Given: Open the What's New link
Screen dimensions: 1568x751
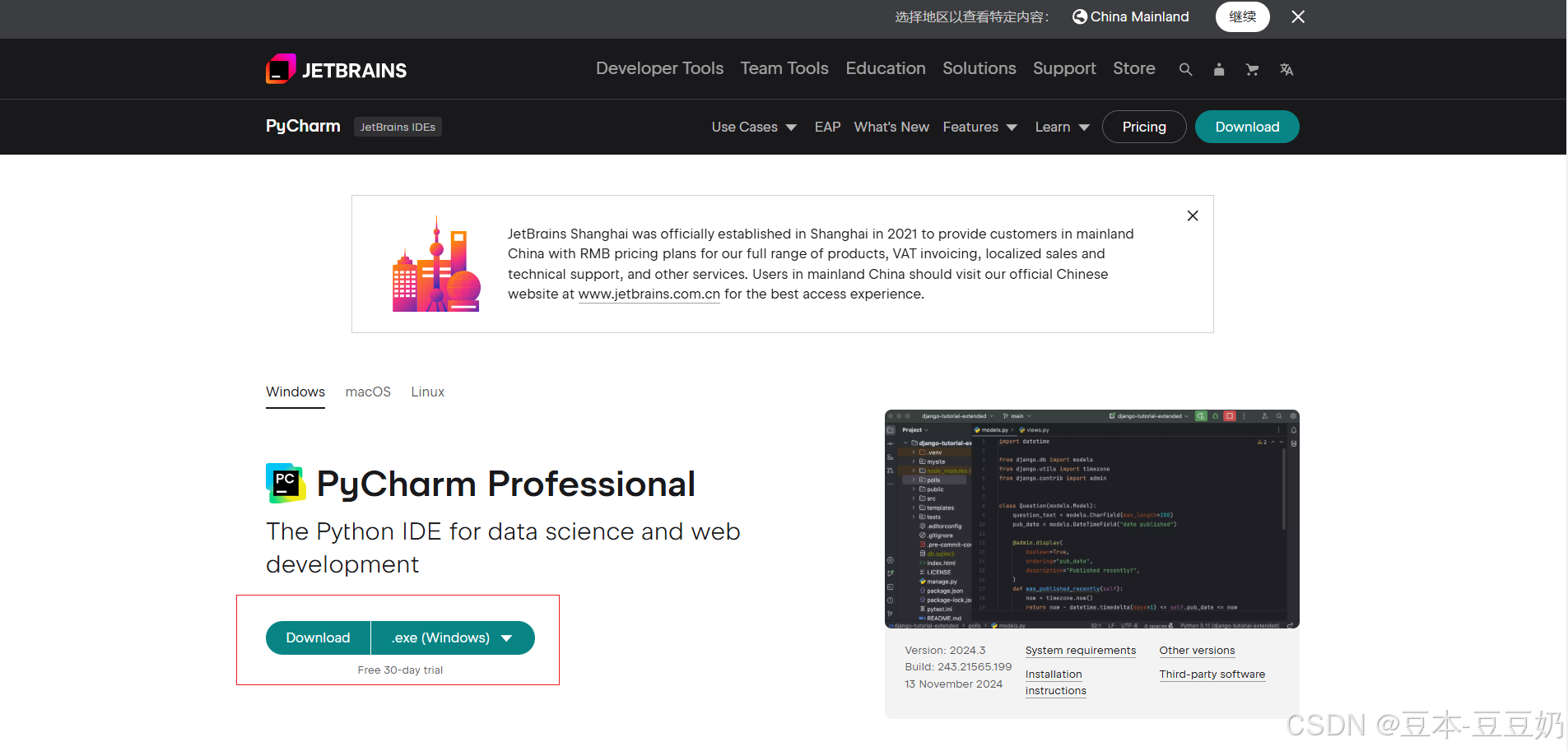Looking at the screenshot, I should point(891,127).
